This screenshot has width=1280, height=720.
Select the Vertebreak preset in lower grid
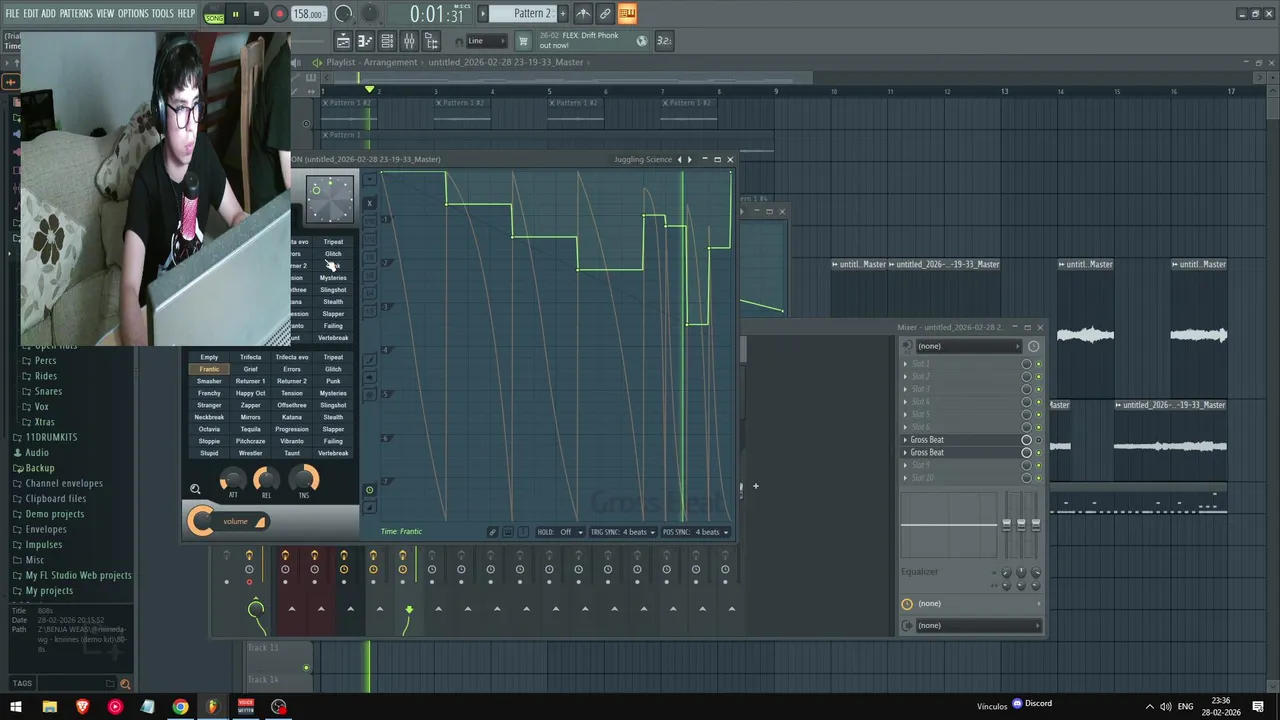[333, 453]
